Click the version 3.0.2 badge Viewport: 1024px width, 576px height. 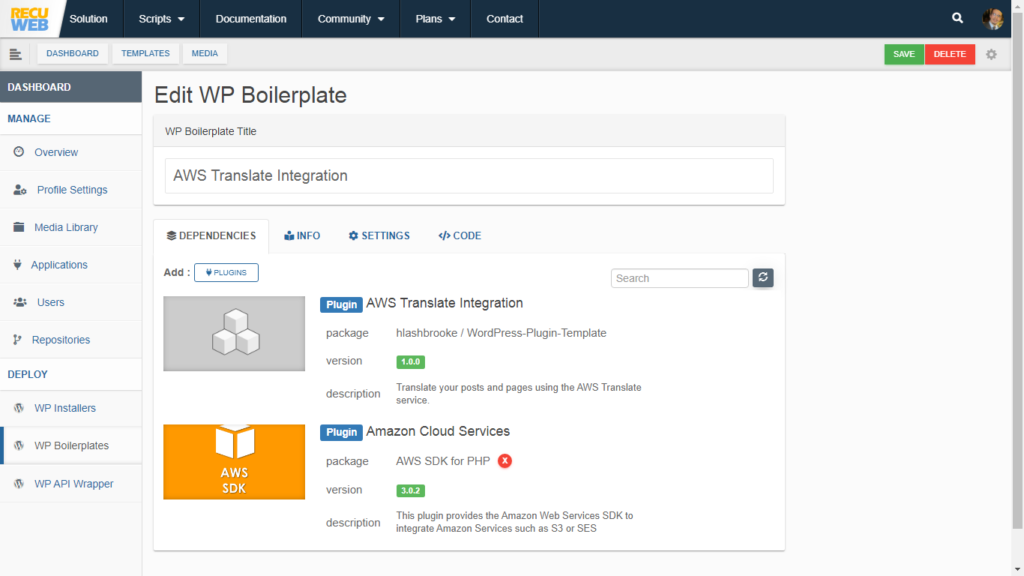pyautogui.click(x=410, y=490)
